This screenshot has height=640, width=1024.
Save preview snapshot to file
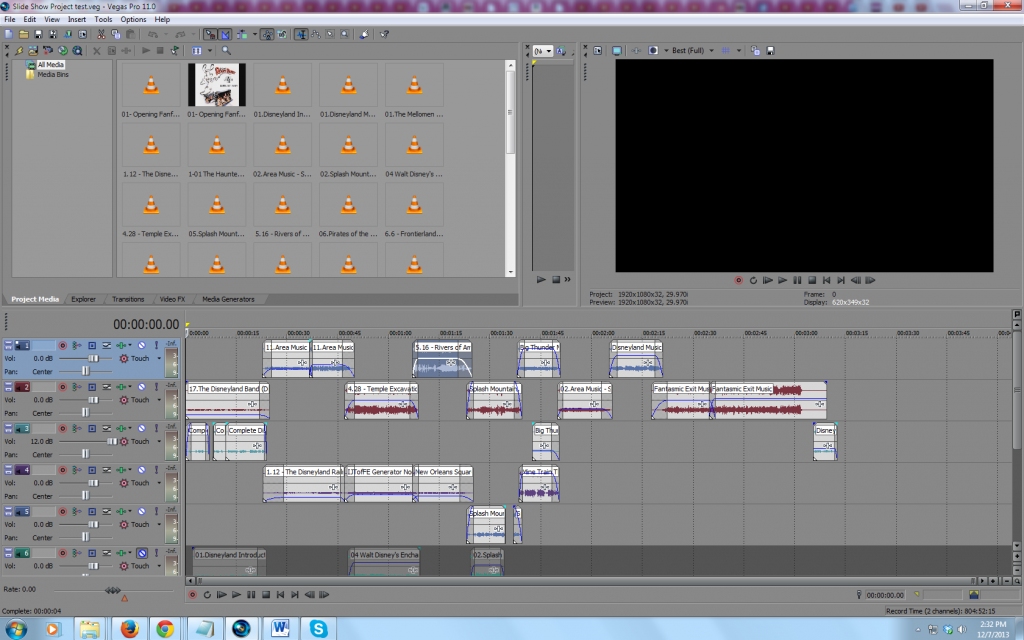pyautogui.click(x=770, y=50)
